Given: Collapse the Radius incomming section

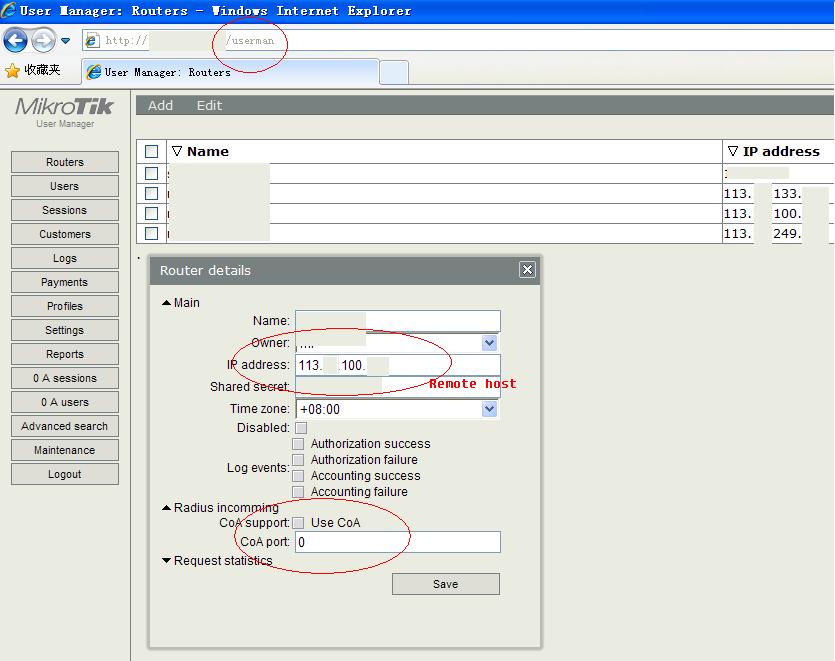Looking at the screenshot, I should [220, 508].
